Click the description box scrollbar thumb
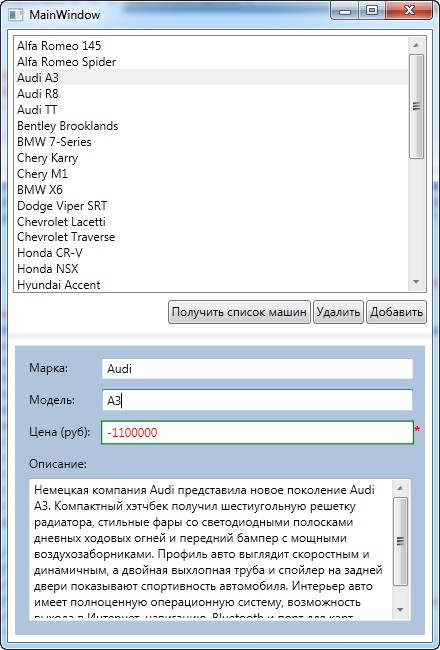The width and height of the screenshot is (440, 650). click(x=400, y=541)
